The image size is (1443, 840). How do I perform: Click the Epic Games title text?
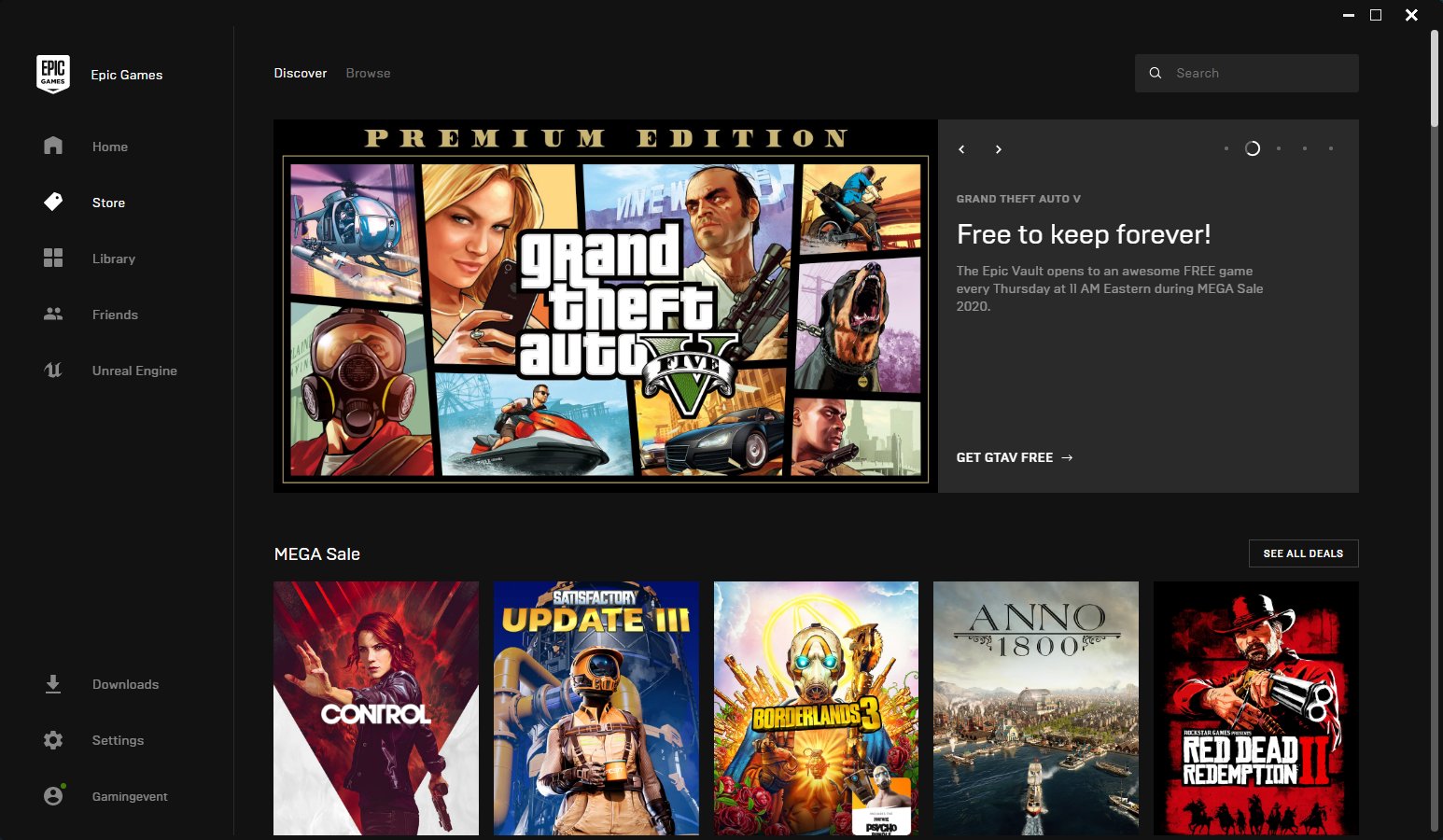coord(127,75)
